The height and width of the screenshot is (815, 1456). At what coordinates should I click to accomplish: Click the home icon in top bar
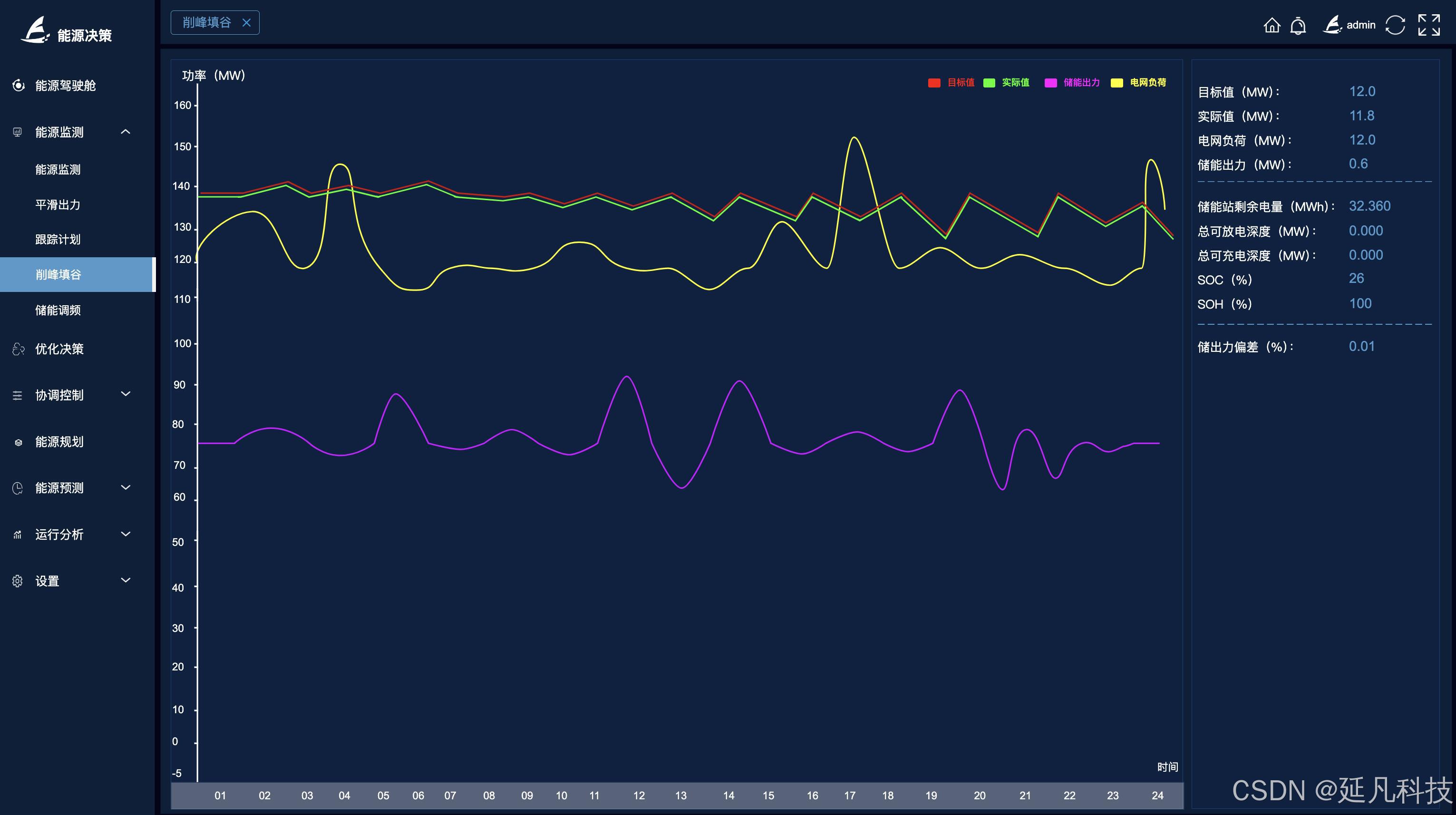[1272, 25]
